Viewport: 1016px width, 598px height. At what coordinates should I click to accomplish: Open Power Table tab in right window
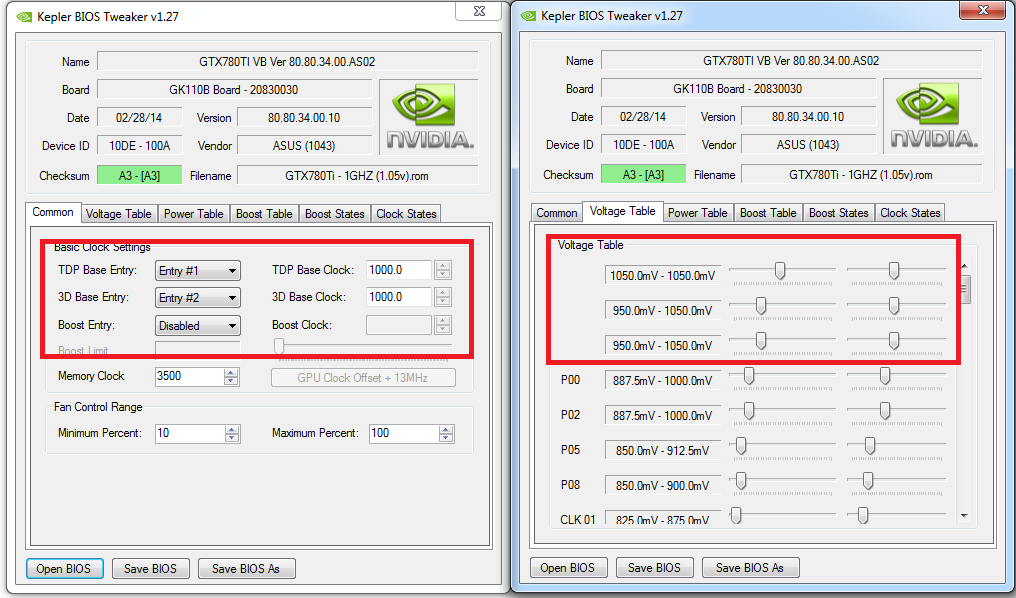698,213
